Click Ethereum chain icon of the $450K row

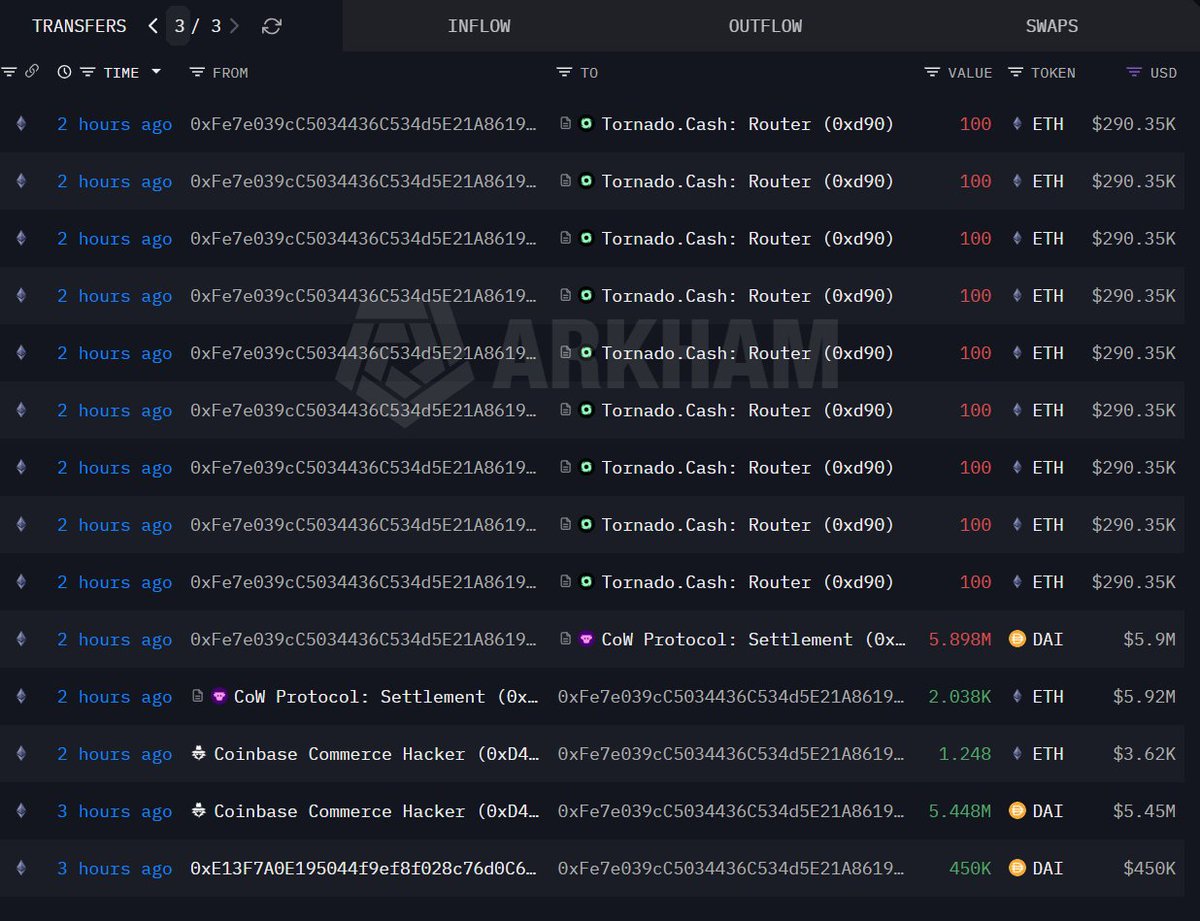pyautogui.click(x=21, y=868)
